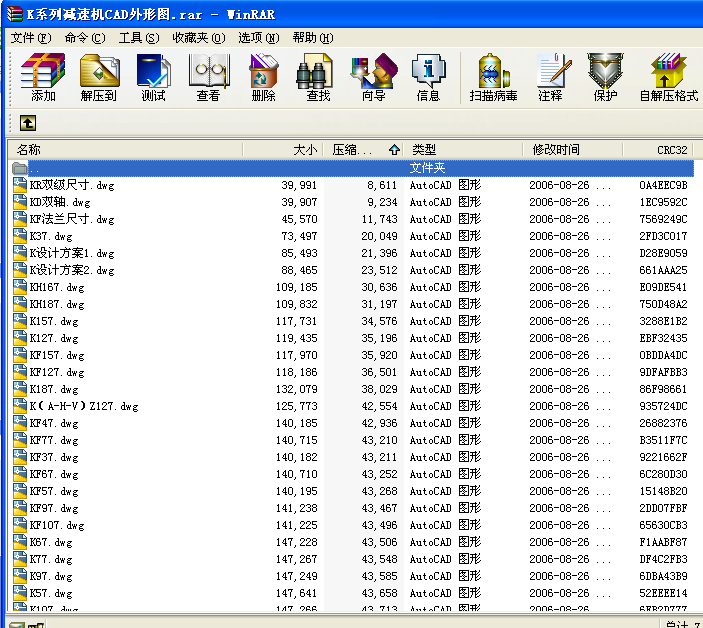
Task: Select file KF37.dwg
Action: [54, 457]
